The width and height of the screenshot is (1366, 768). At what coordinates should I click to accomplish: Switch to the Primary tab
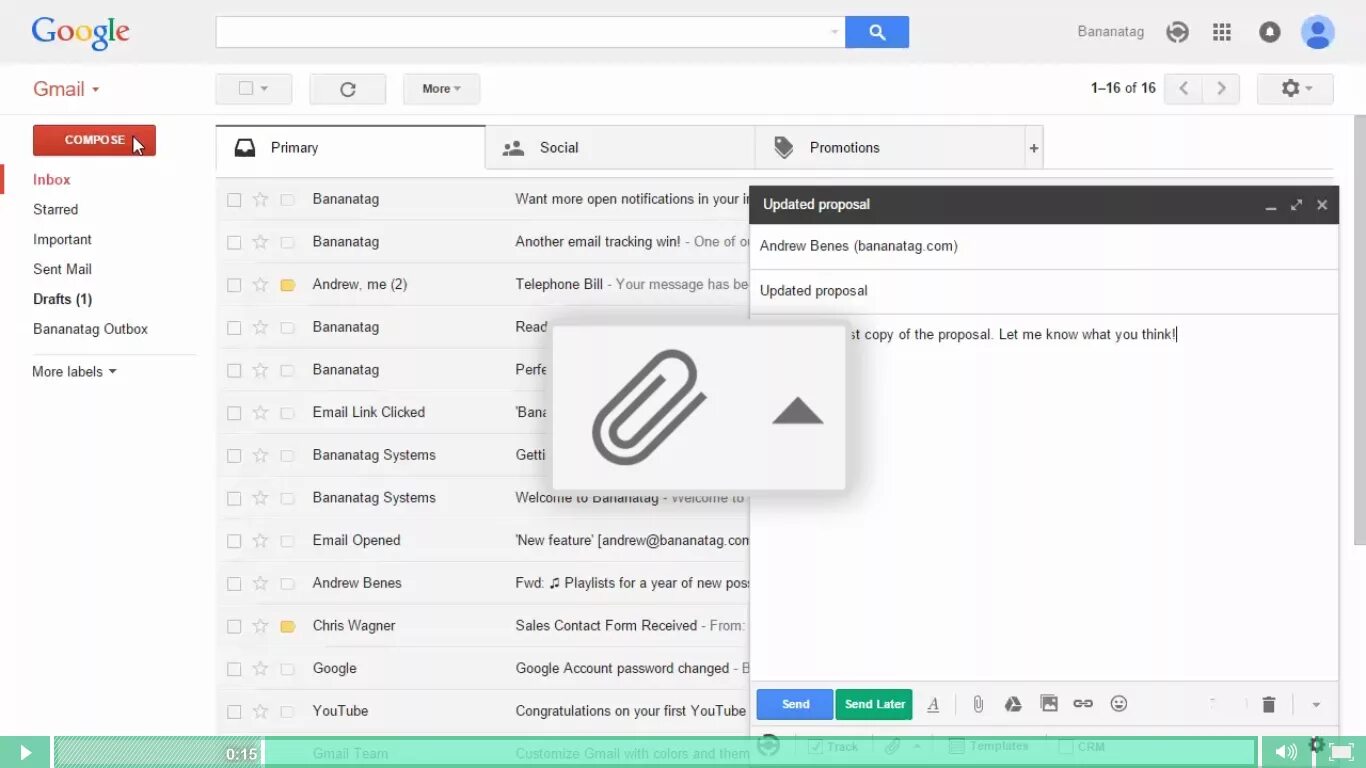click(x=350, y=148)
